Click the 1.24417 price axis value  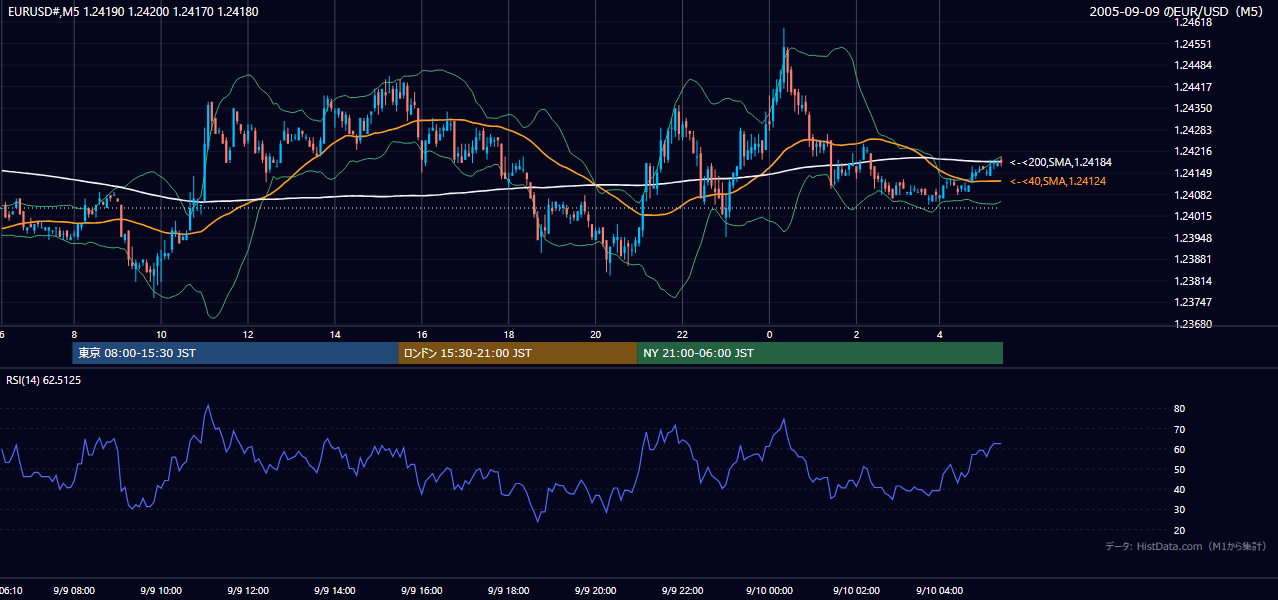[x=1192, y=87]
